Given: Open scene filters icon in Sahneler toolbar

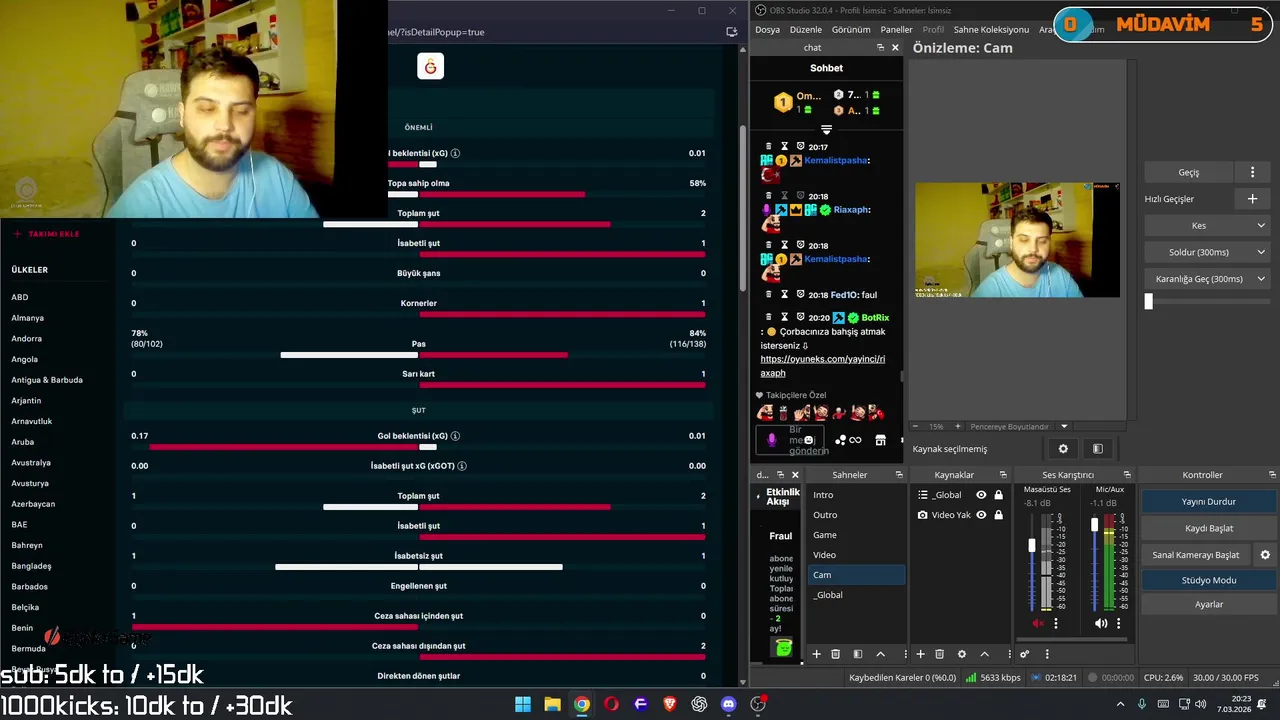Looking at the screenshot, I should pos(857,654).
